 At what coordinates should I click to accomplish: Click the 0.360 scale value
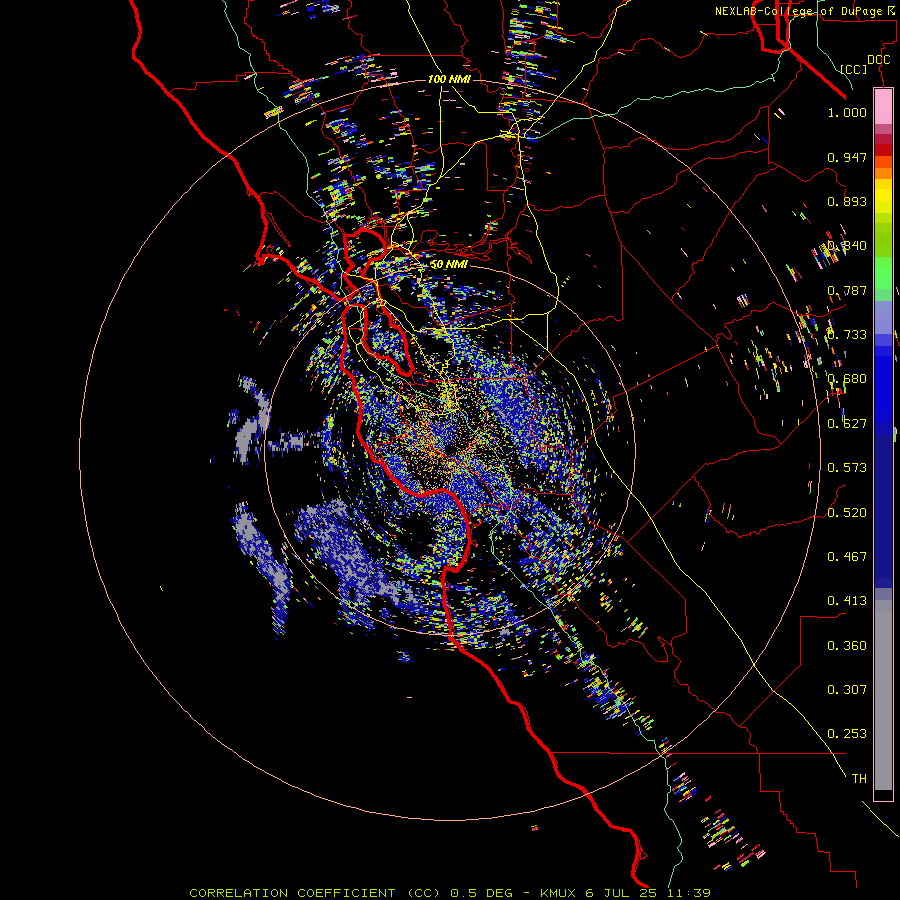[x=847, y=646]
